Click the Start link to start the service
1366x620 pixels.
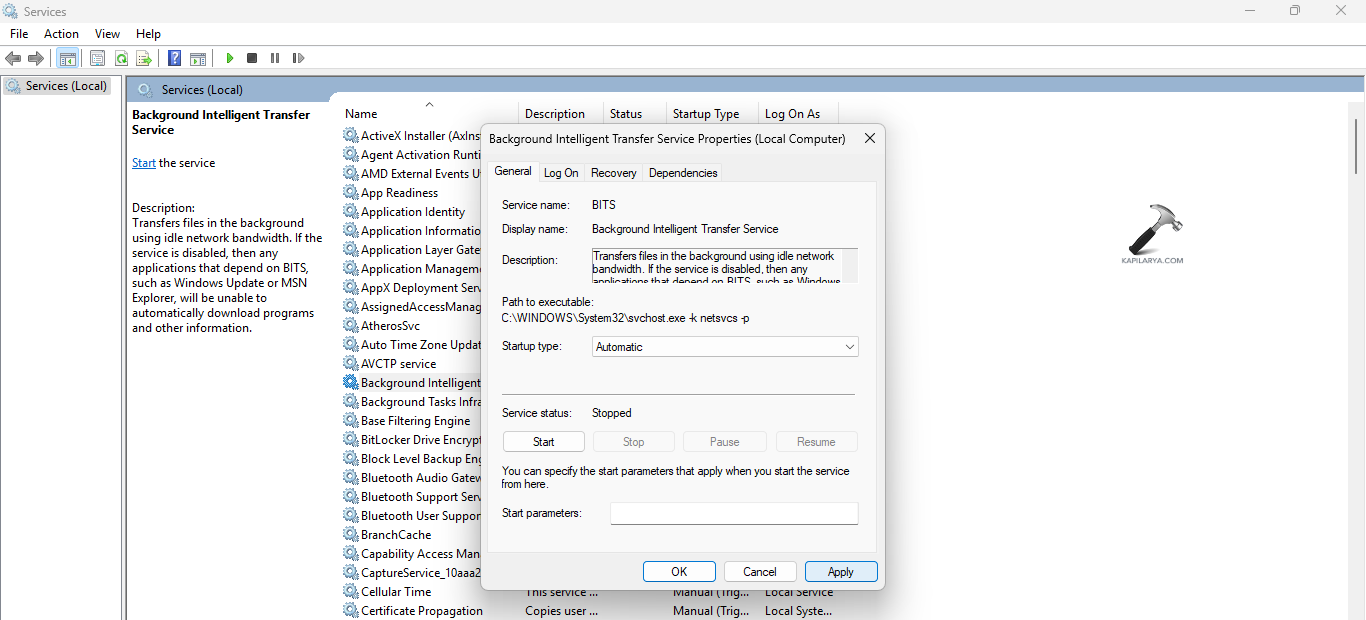pyautogui.click(x=143, y=162)
